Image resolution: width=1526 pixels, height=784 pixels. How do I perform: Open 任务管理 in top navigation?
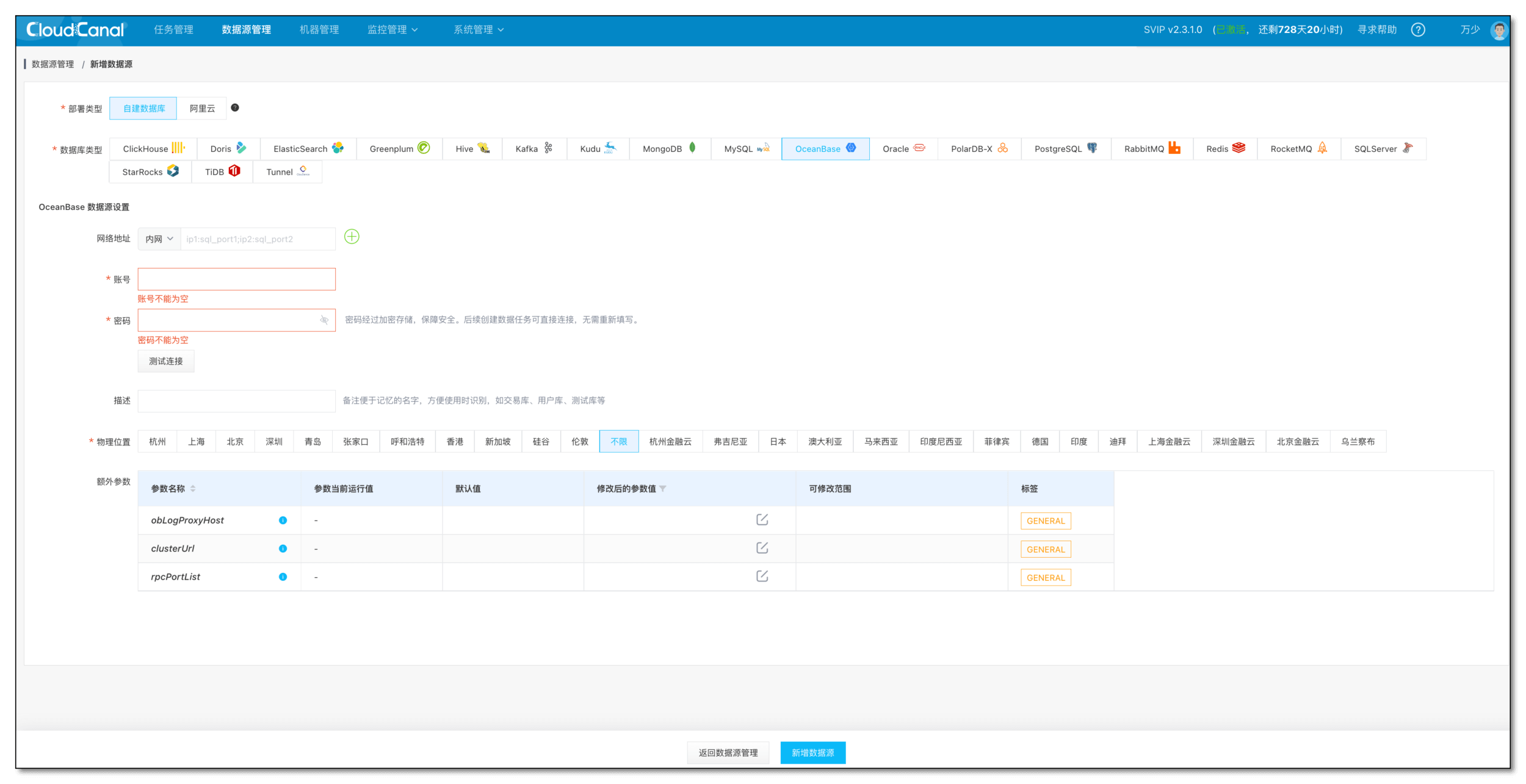click(173, 29)
